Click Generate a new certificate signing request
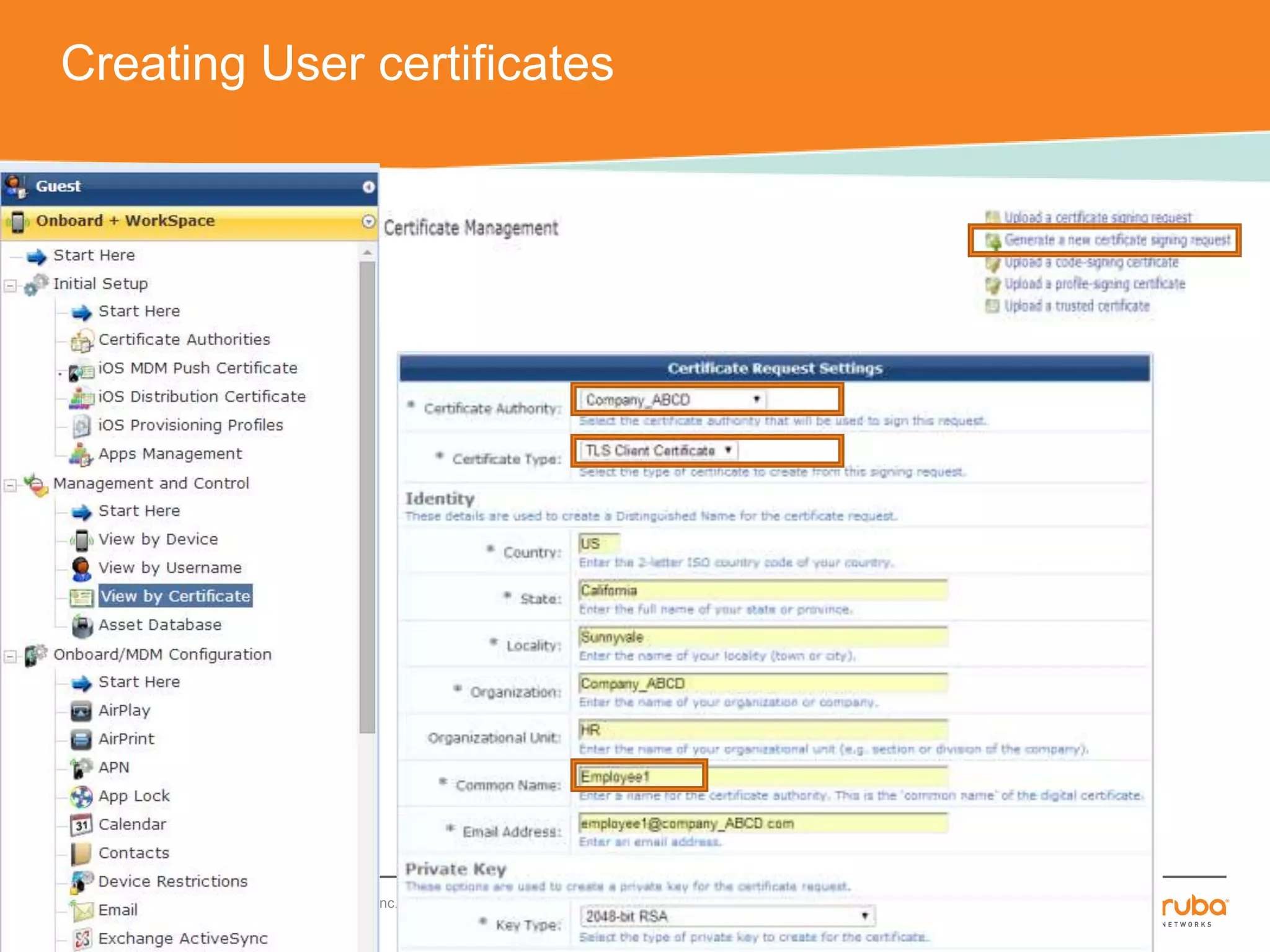This screenshot has height=952, width=1270. [1117, 240]
